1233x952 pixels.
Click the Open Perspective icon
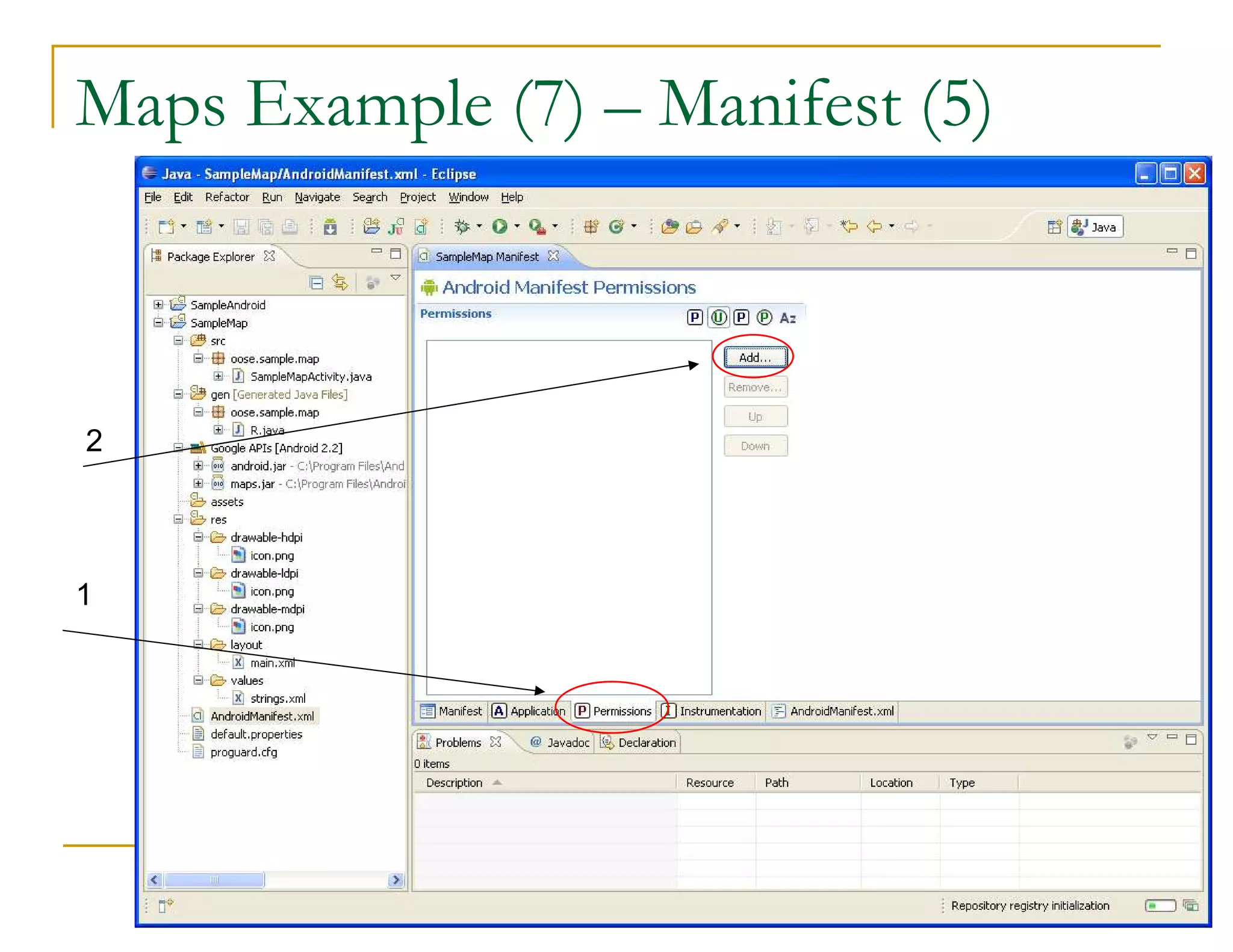point(1054,227)
